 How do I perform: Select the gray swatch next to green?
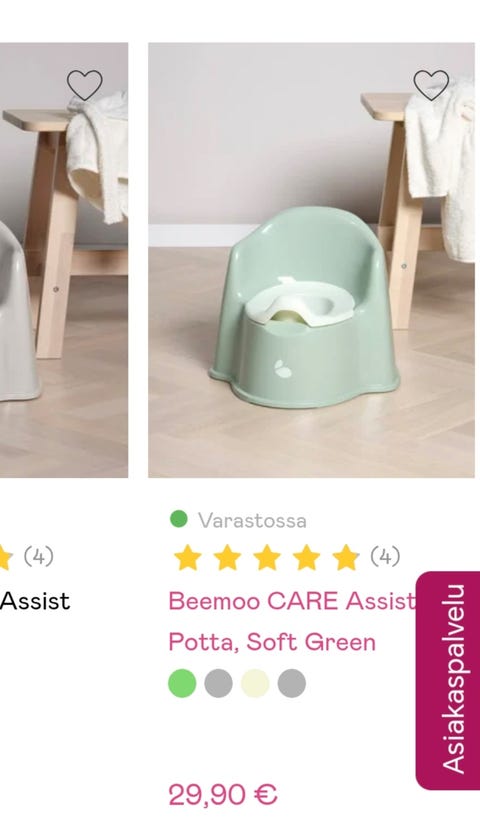pos(218,683)
